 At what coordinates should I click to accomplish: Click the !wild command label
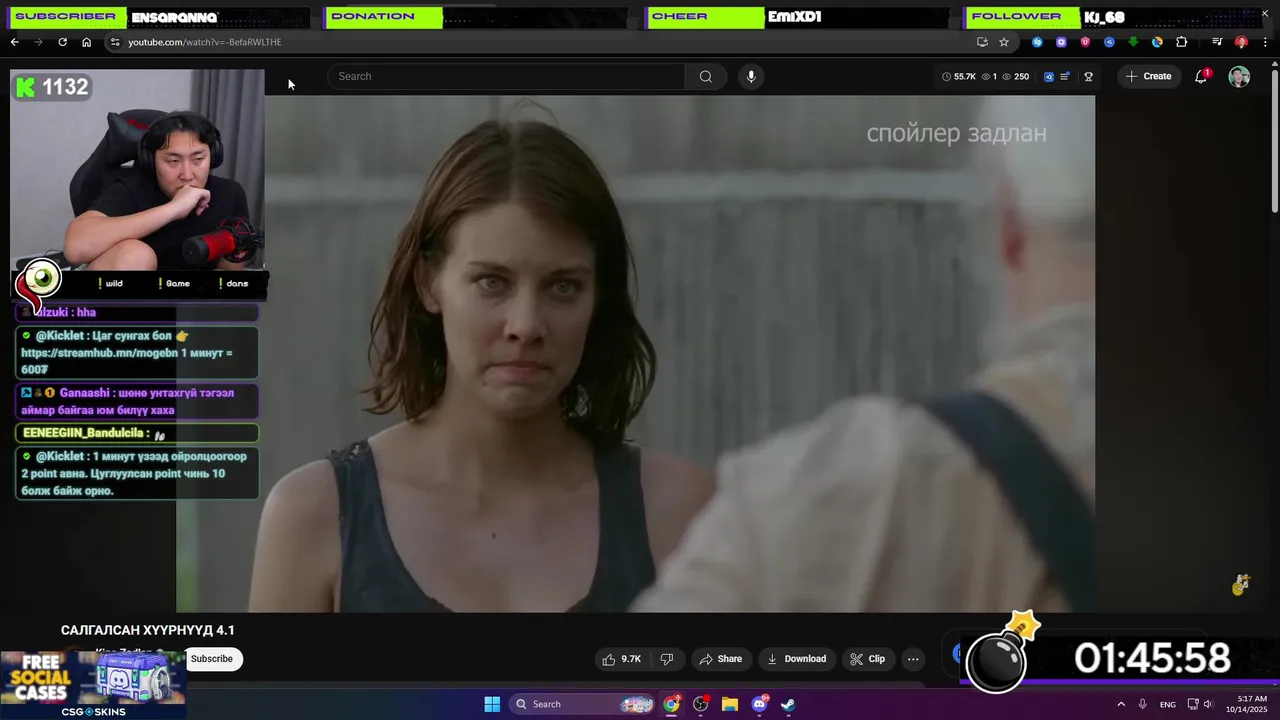click(x=110, y=283)
